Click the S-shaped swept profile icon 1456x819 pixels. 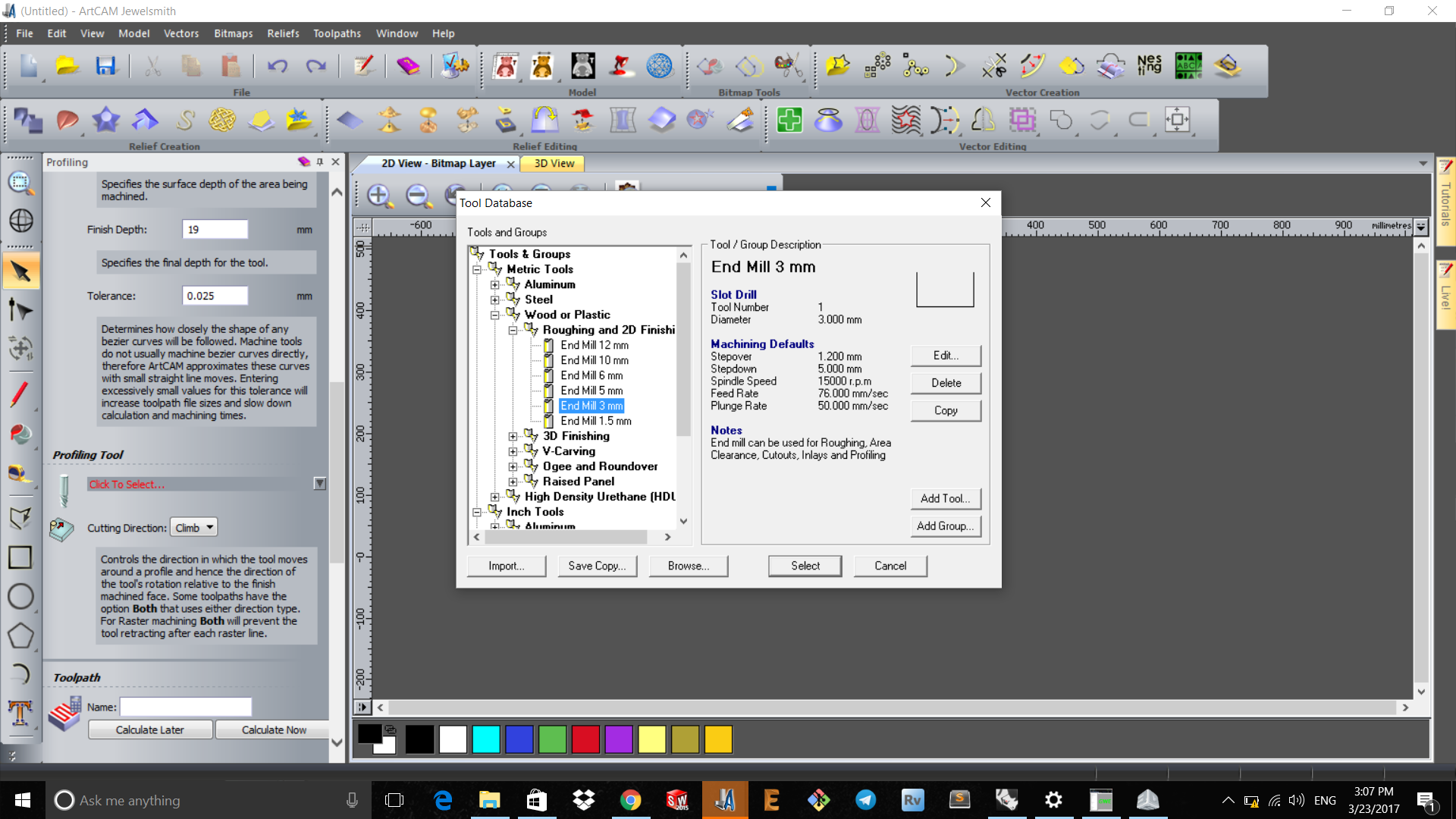click(184, 121)
